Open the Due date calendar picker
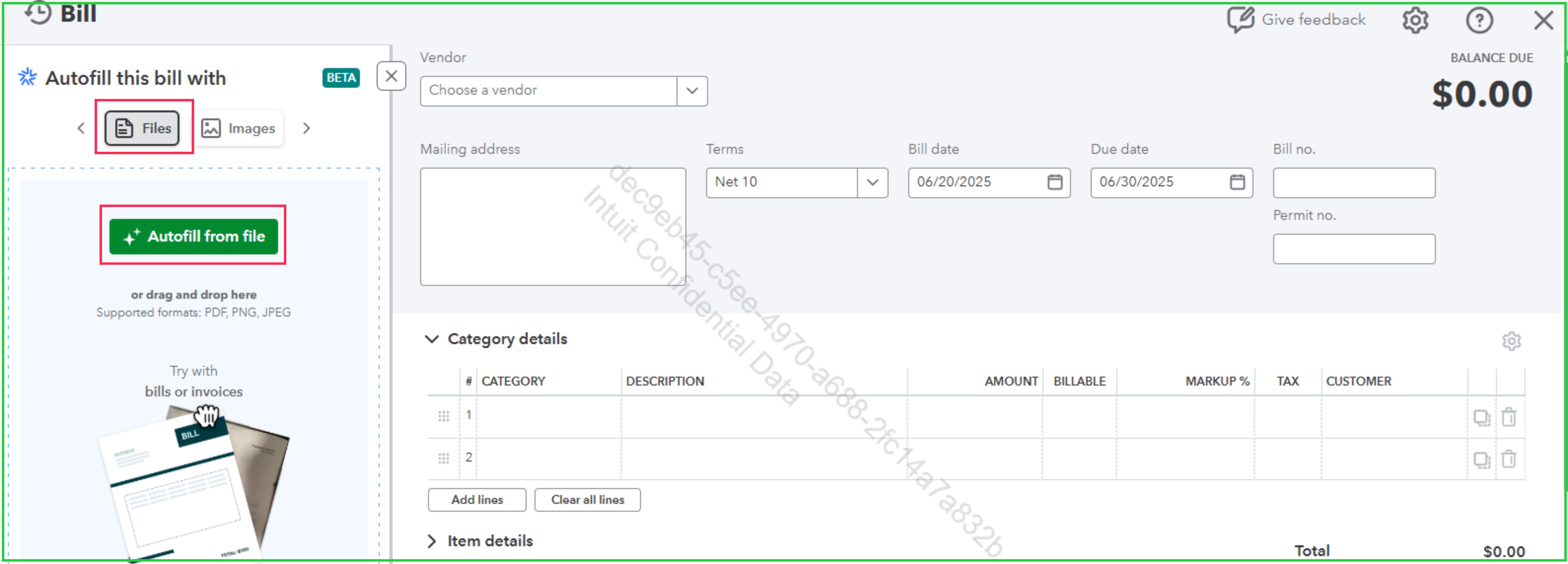This screenshot has width=1568, height=564. (x=1237, y=182)
